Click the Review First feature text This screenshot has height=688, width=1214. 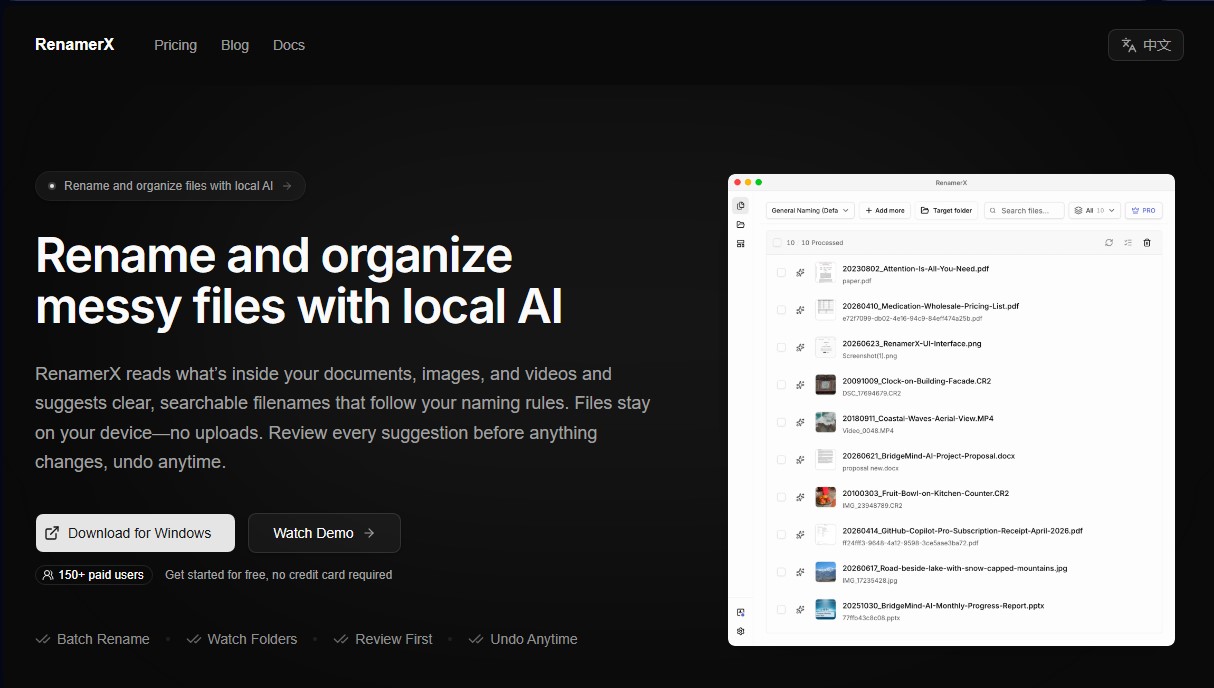pyautogui.click(x=394, y=639)
